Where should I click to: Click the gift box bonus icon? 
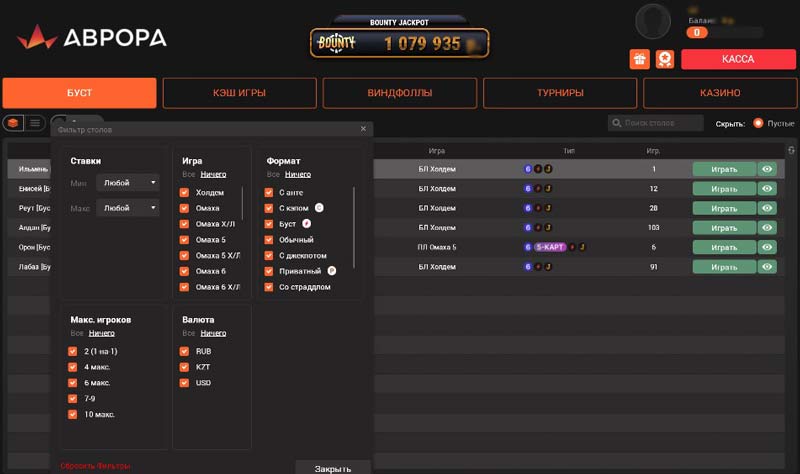(640, 60)
